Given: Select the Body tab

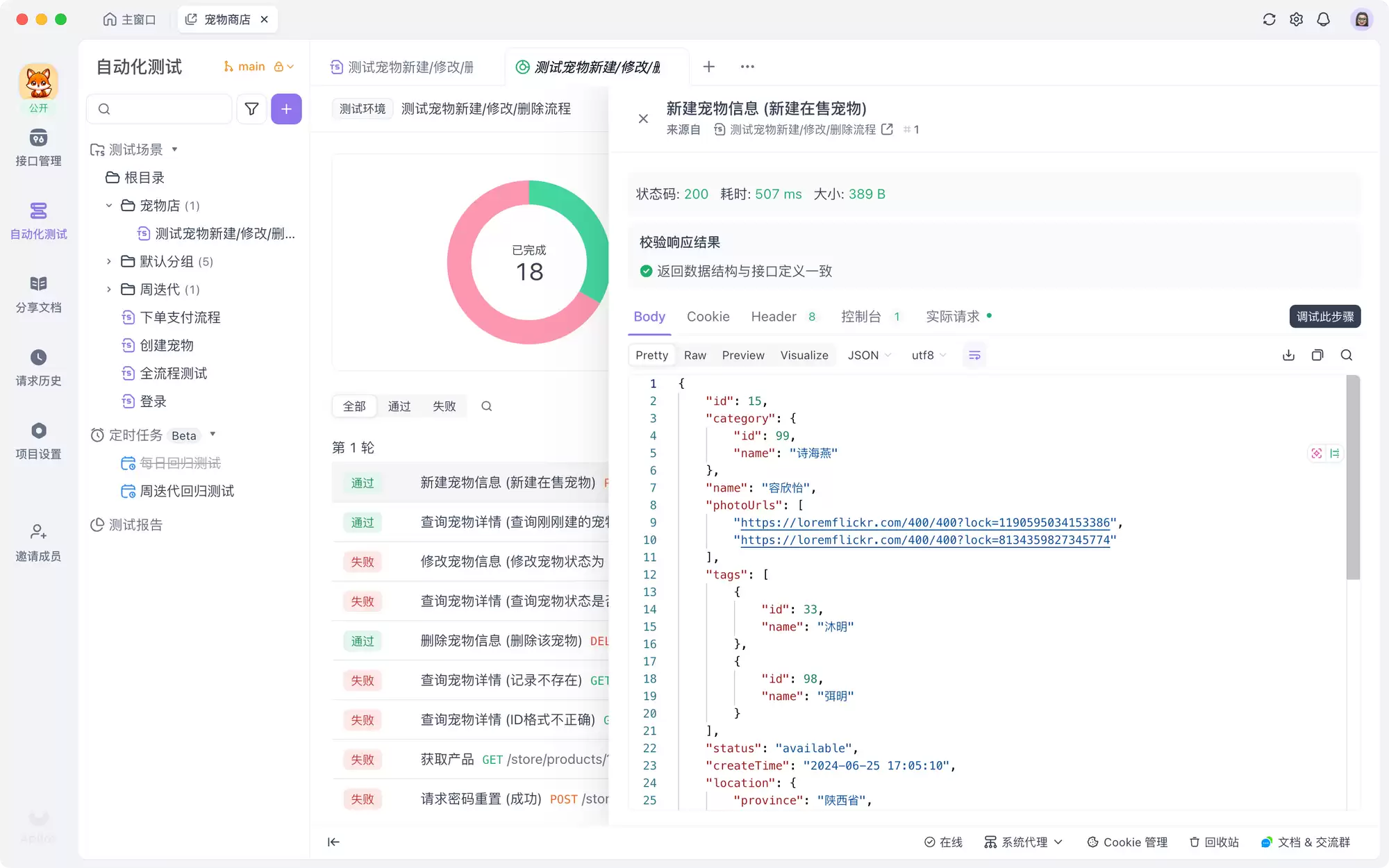Looking at the screenshot, I should click(x=649, y=317).
